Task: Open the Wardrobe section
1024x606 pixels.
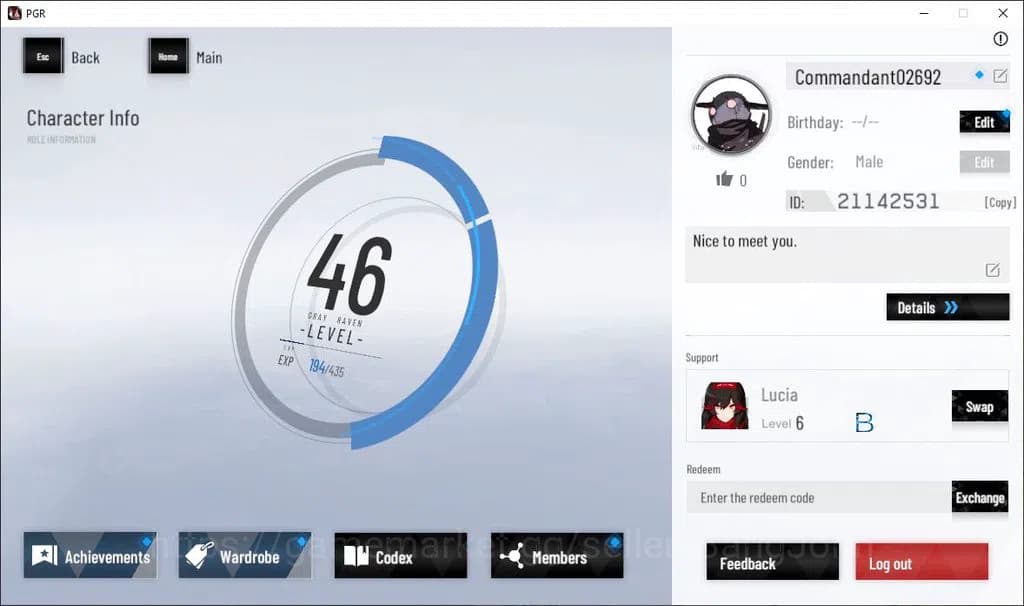Action: 245,557
